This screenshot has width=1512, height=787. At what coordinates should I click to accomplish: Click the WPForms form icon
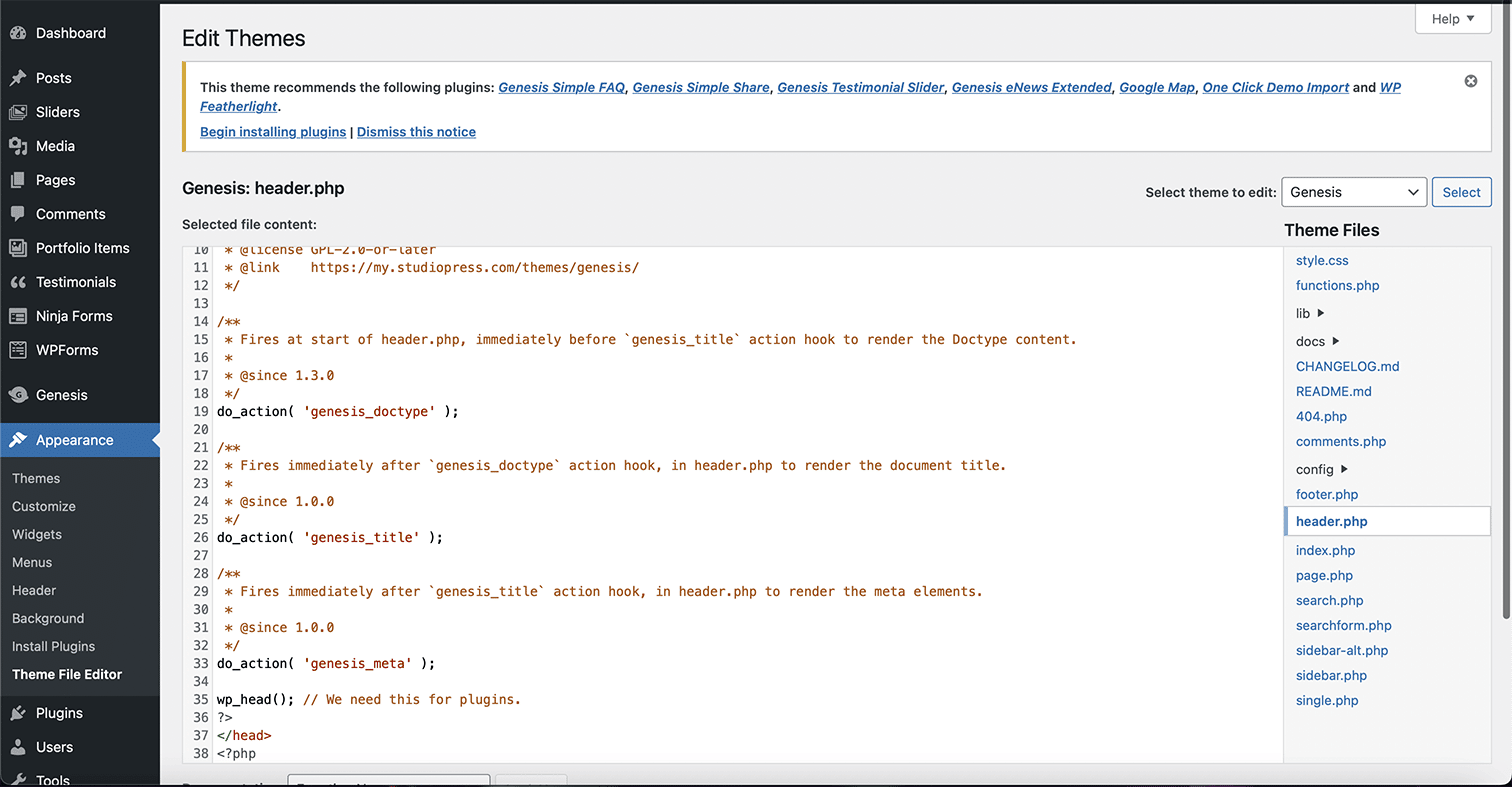pos(18,350)
